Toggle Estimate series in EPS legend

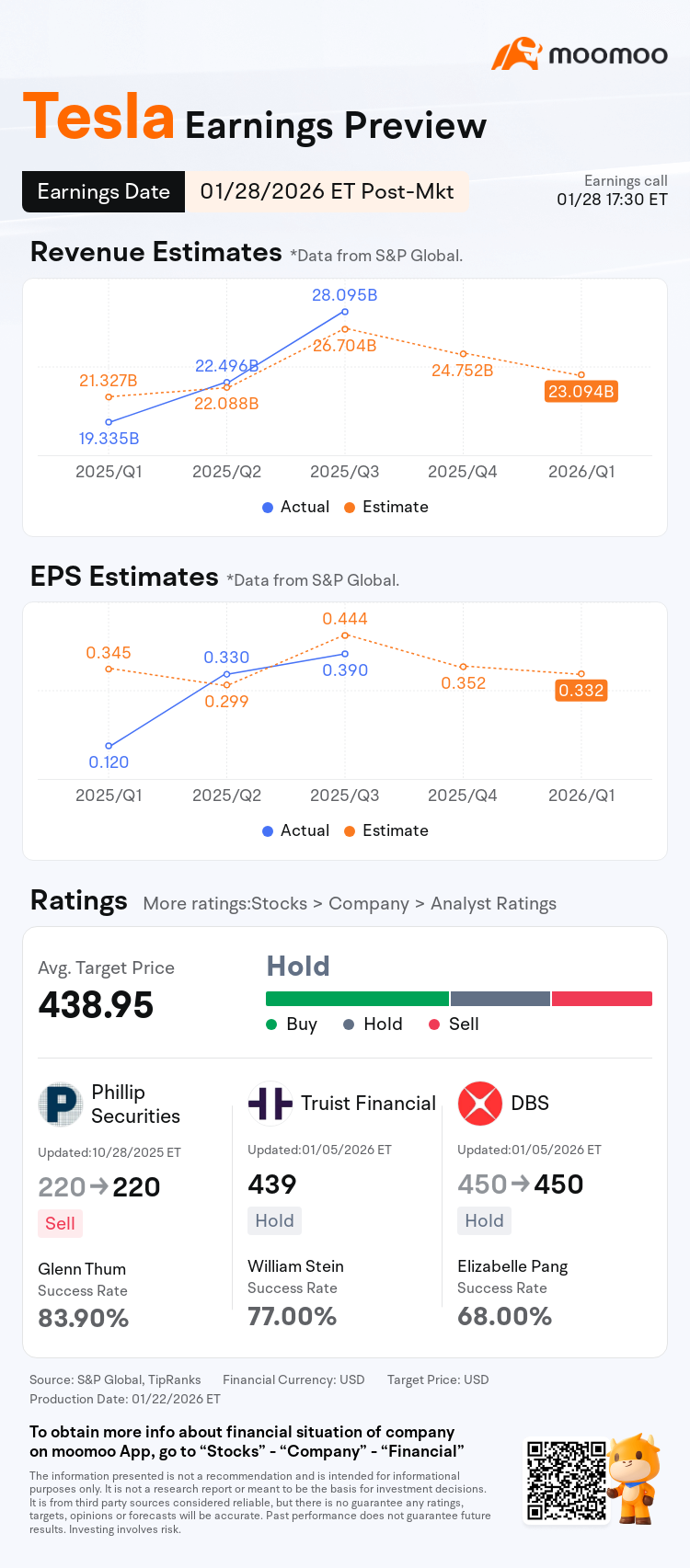point(386,830)
